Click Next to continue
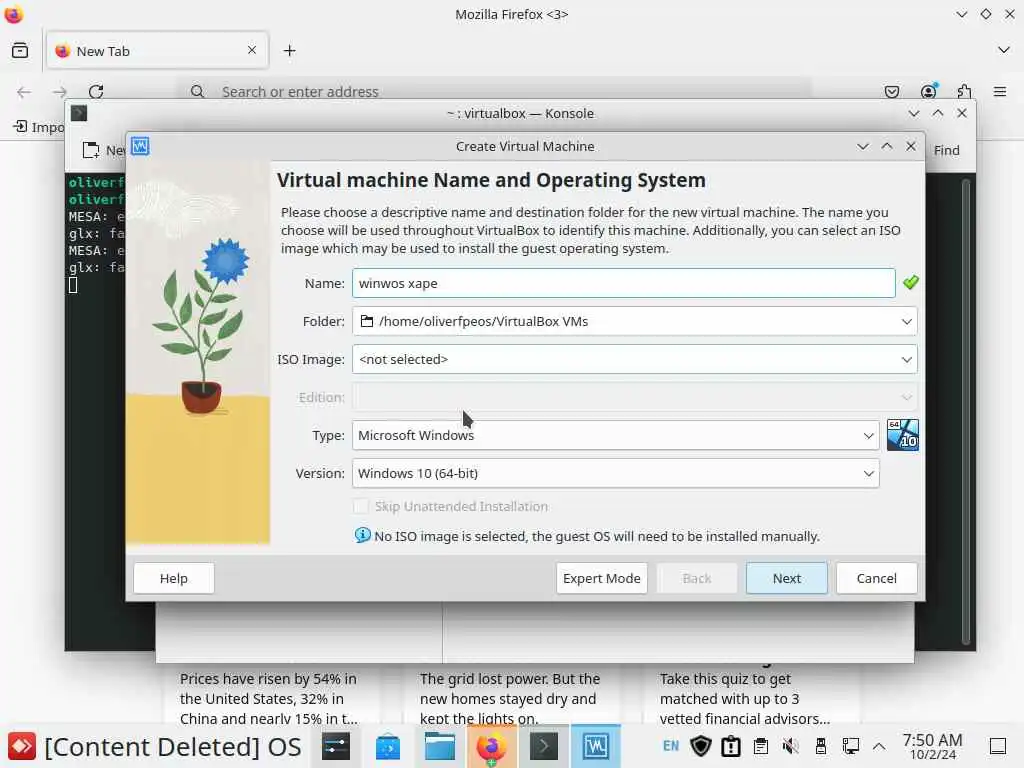The height and width of the screenshot is (768, 1024). click(786, 578)
